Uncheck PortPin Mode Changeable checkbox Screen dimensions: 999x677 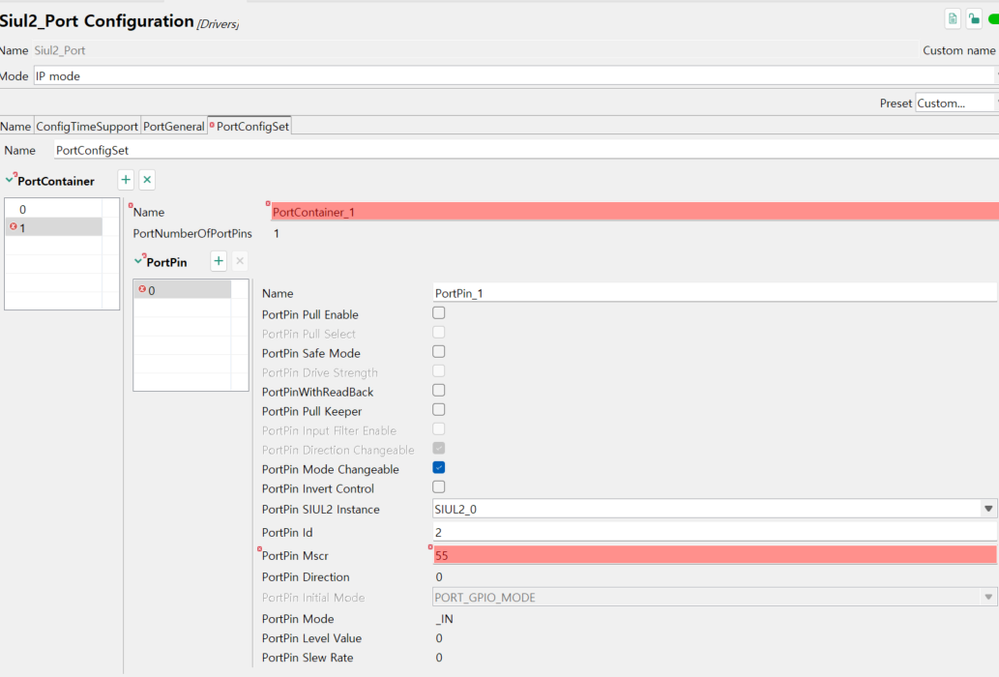tap(438, 467)
